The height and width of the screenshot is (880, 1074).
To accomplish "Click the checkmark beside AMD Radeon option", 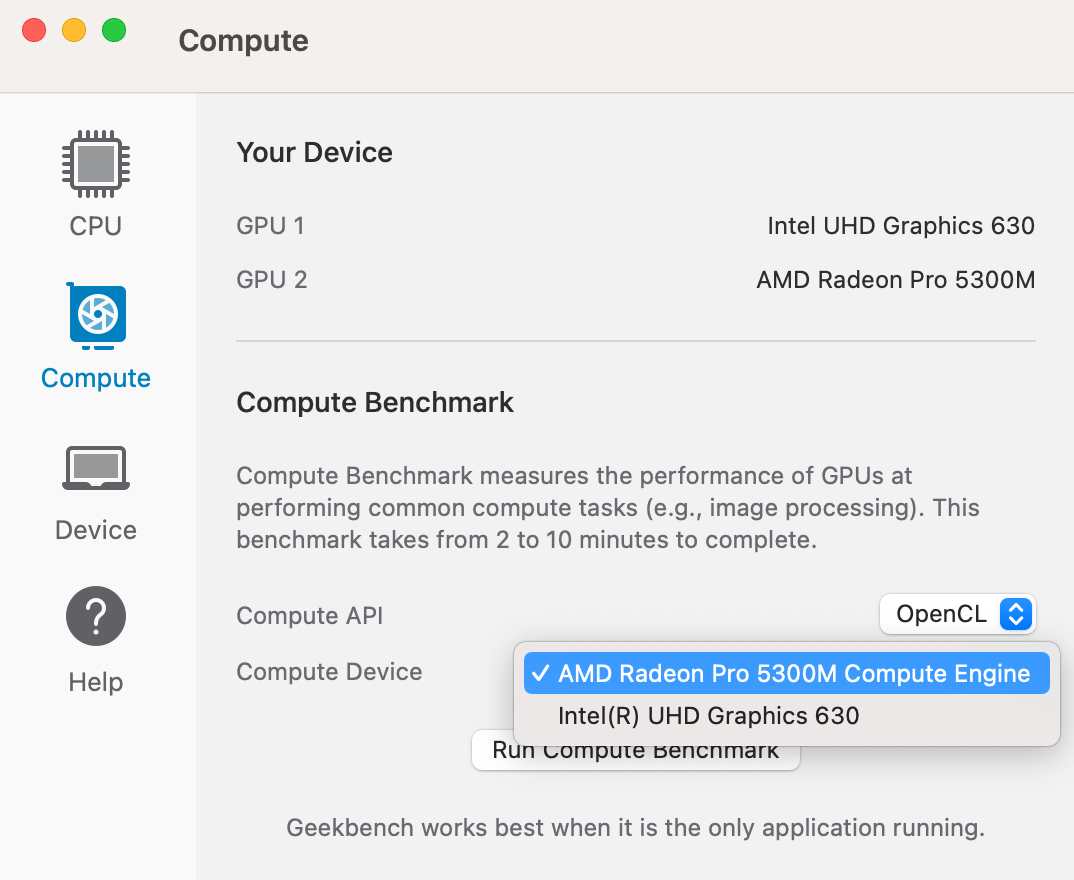I will click(540, 673).
